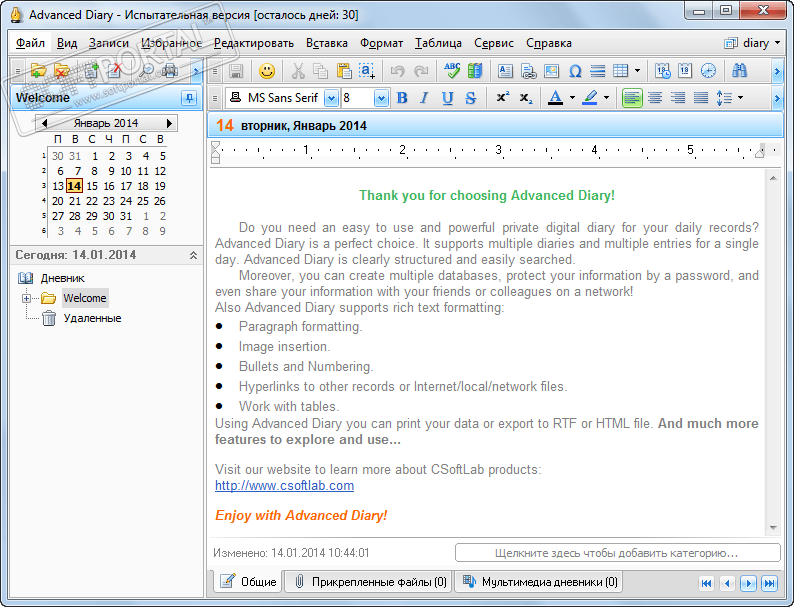
Task: Pin the Welcome panel
Action: (x=189, y=98)
